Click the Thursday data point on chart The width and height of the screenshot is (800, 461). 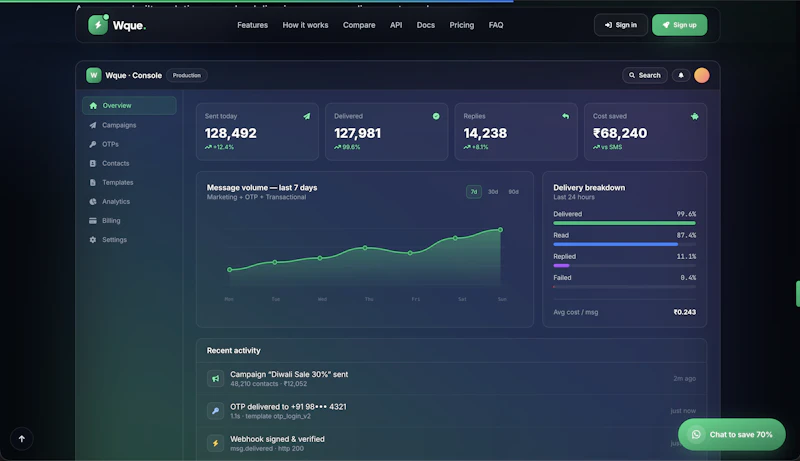[365, 248]
